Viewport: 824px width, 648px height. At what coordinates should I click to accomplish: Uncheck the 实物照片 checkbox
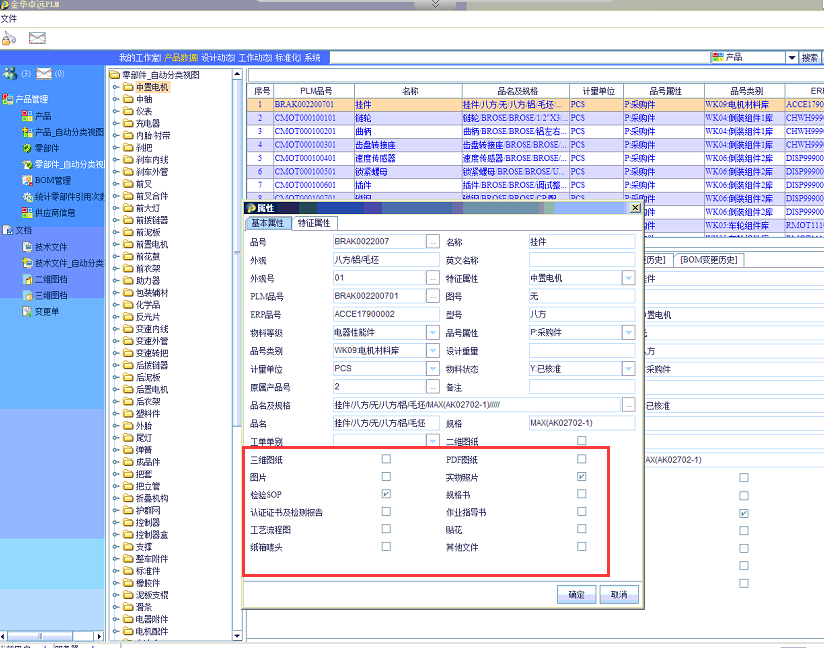pos(582,477)
